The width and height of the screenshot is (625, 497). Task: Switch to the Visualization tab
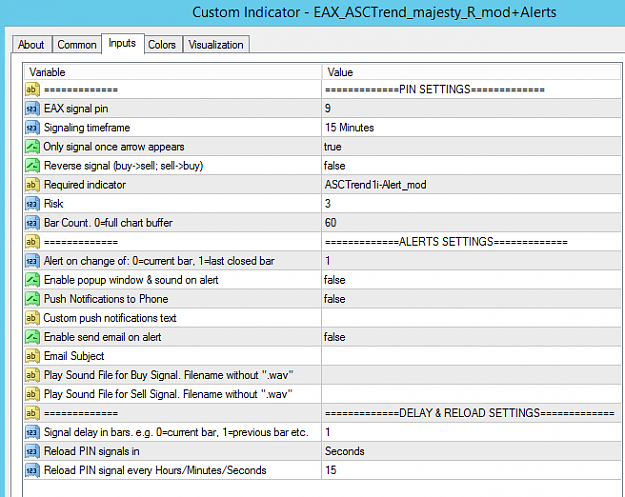coord(216,45)
